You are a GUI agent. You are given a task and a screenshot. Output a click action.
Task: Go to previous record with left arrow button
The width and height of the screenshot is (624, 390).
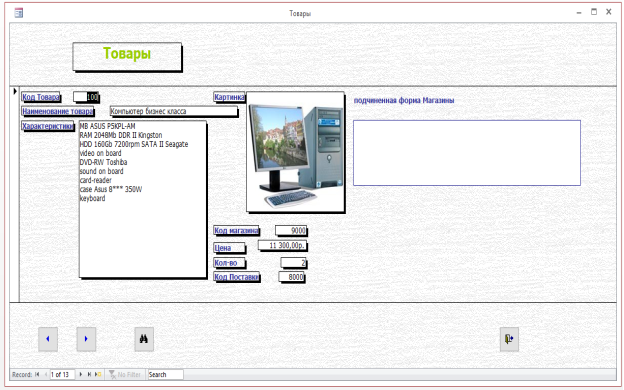[48, 339]
